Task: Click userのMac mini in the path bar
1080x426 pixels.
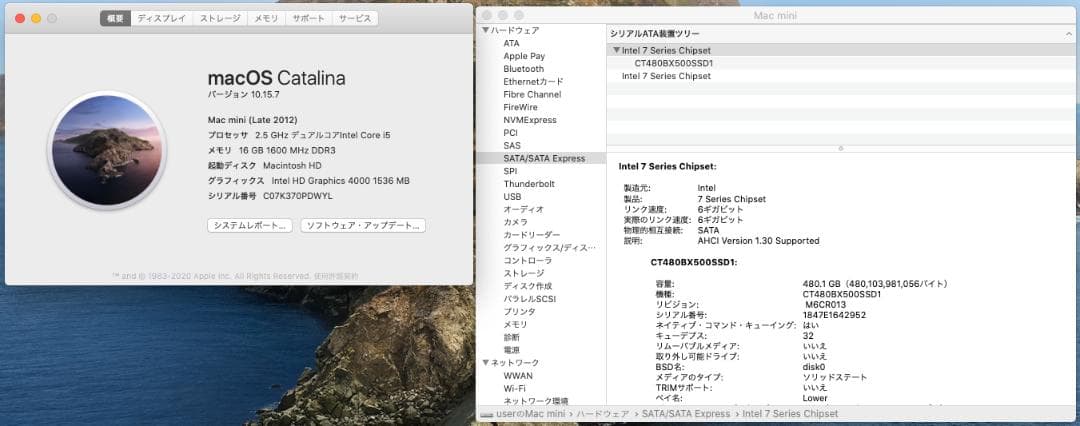Action: 529,414
